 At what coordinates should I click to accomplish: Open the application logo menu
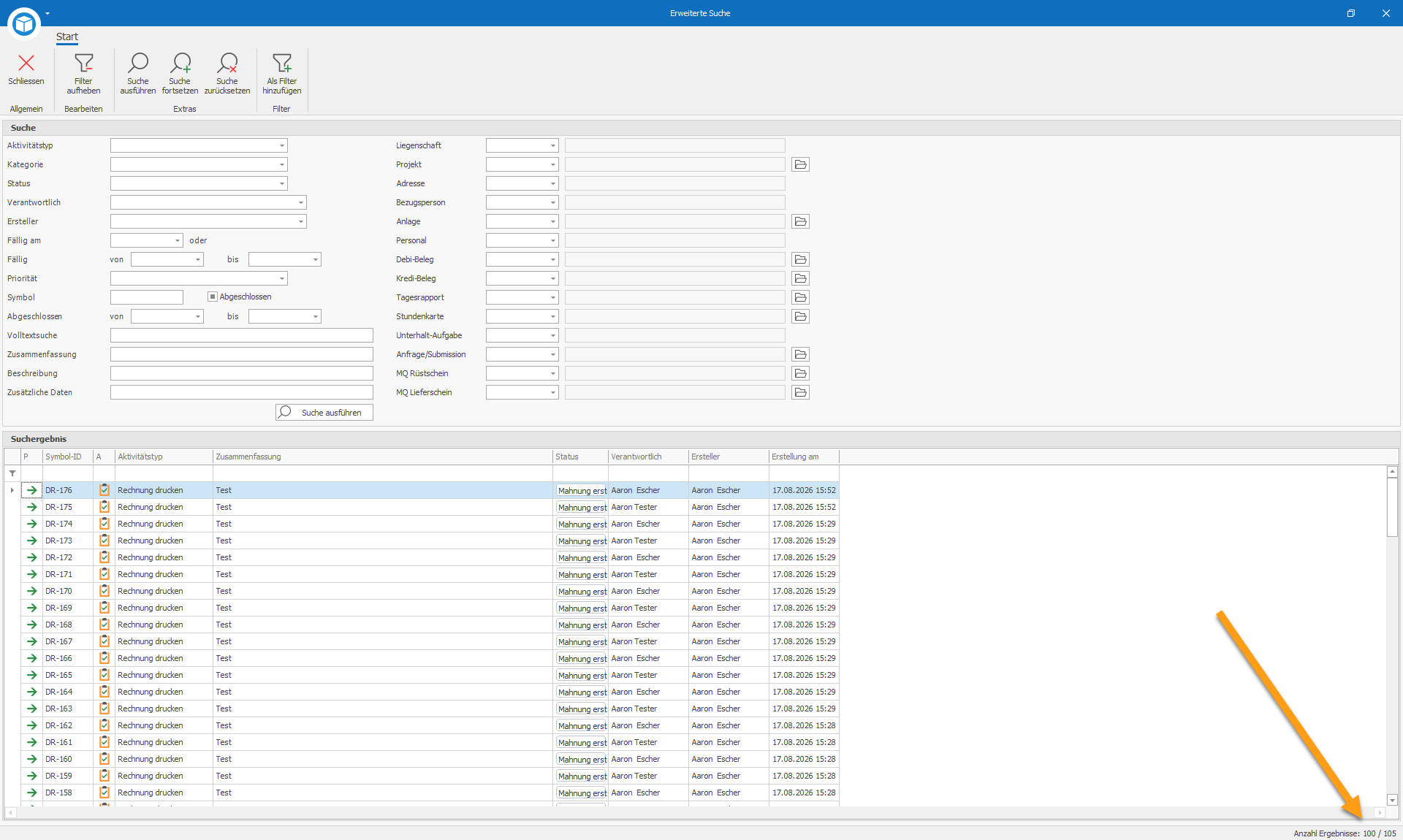[x=23, y=24]
